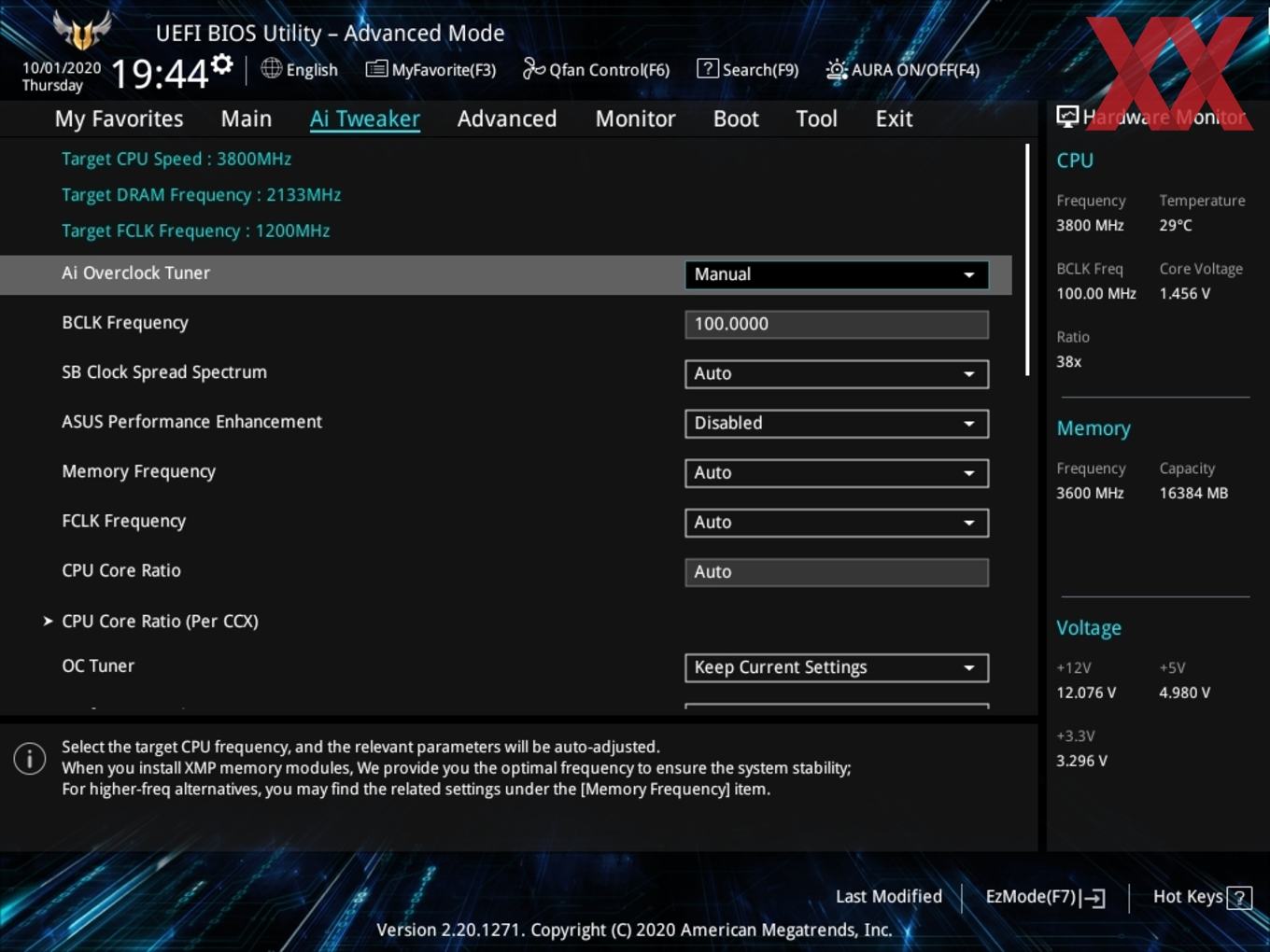The image size is (1270, 952).
Task: Open the SB Clock Spread Spectrum dropdown
Action: pyautogui.click(x=837, y=373)
